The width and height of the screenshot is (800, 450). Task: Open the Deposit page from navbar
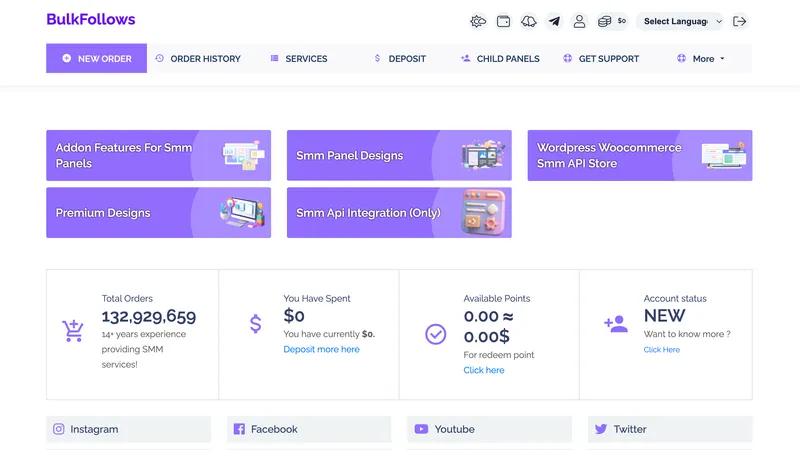(400, 59)
